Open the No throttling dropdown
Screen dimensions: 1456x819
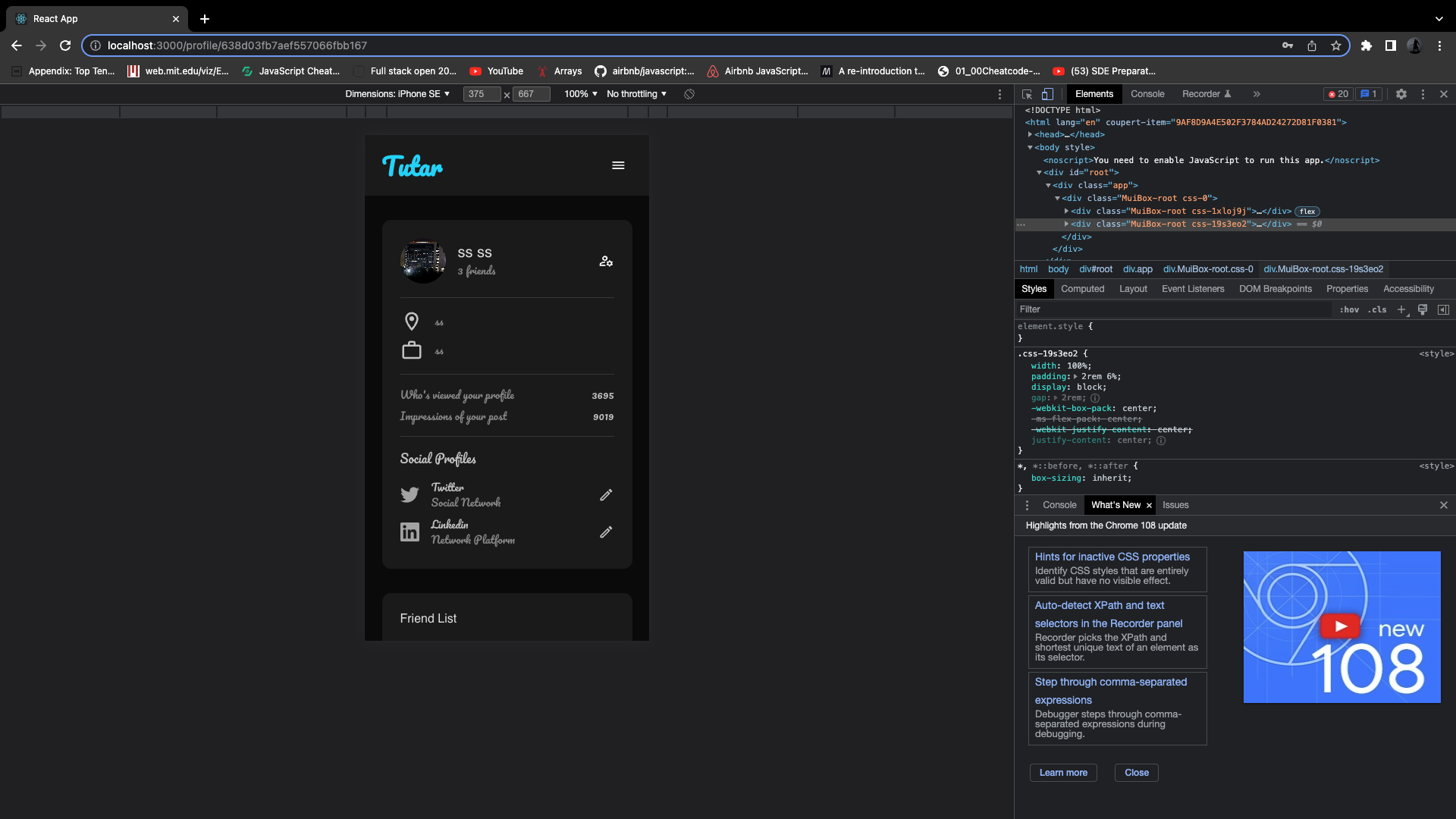pos(636,94)
